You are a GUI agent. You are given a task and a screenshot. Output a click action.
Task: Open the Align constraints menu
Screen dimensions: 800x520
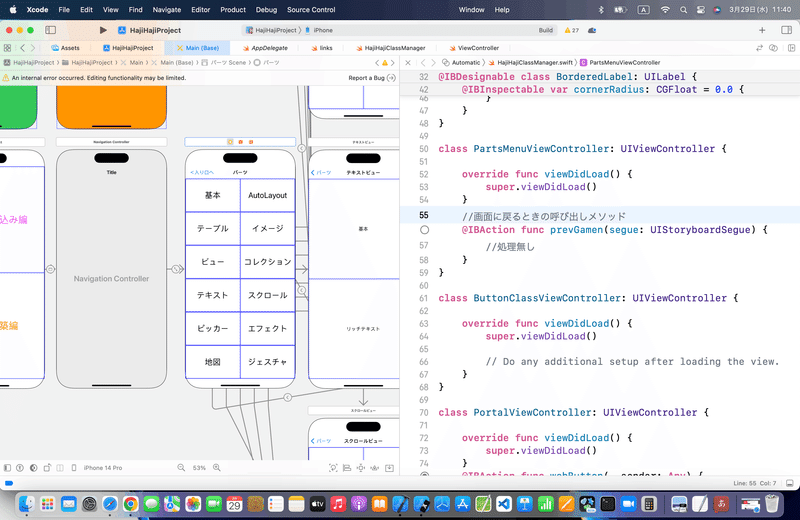click(347, 467)
